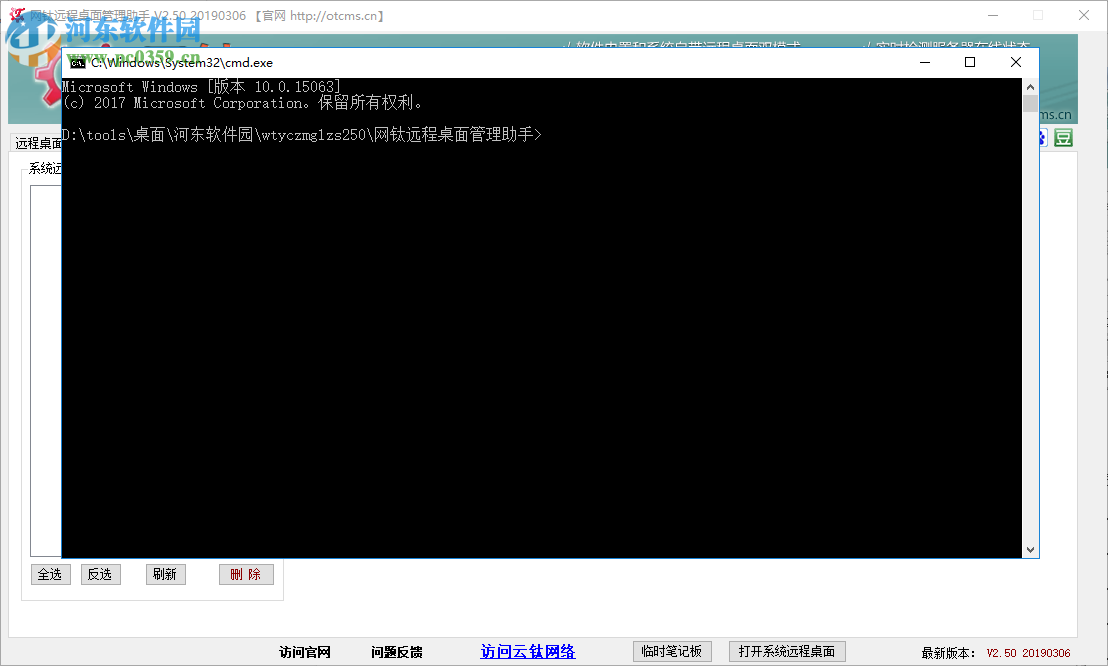Click the 反选 invert-selection button
The height and width of the screenshot is (666, 1108).
coord(100,574)
